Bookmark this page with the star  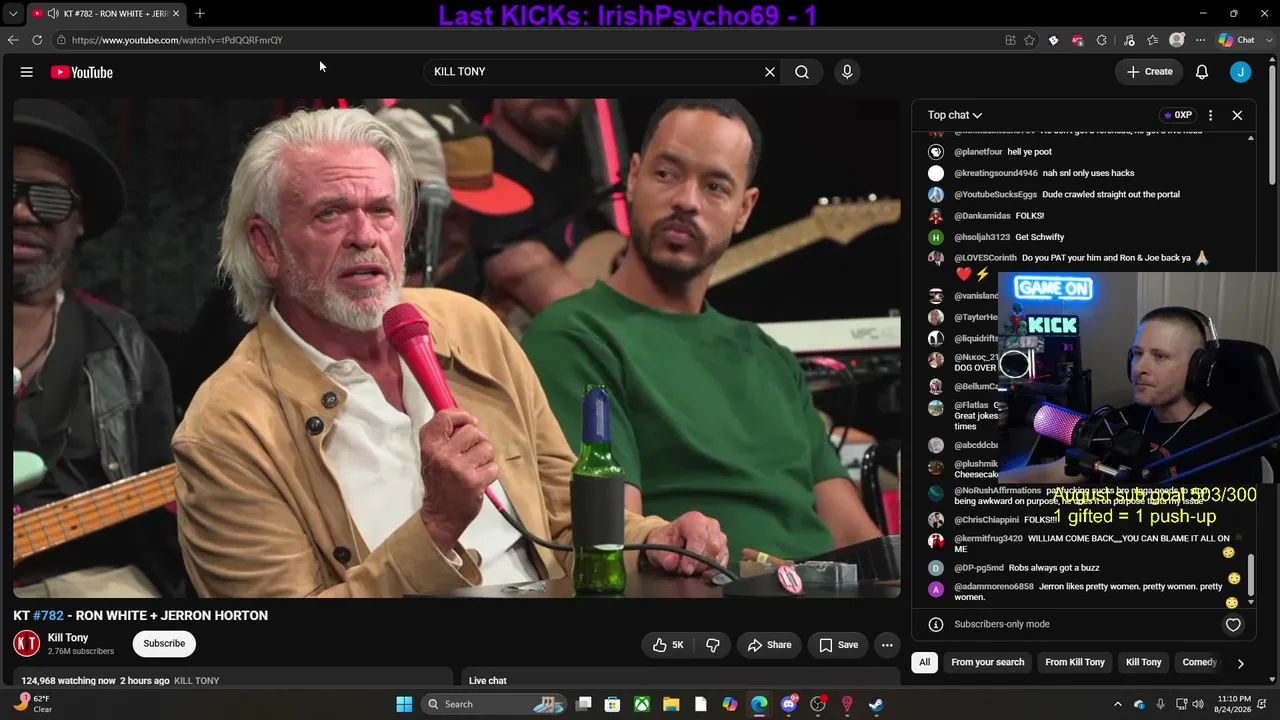[x=1029, y=40]
